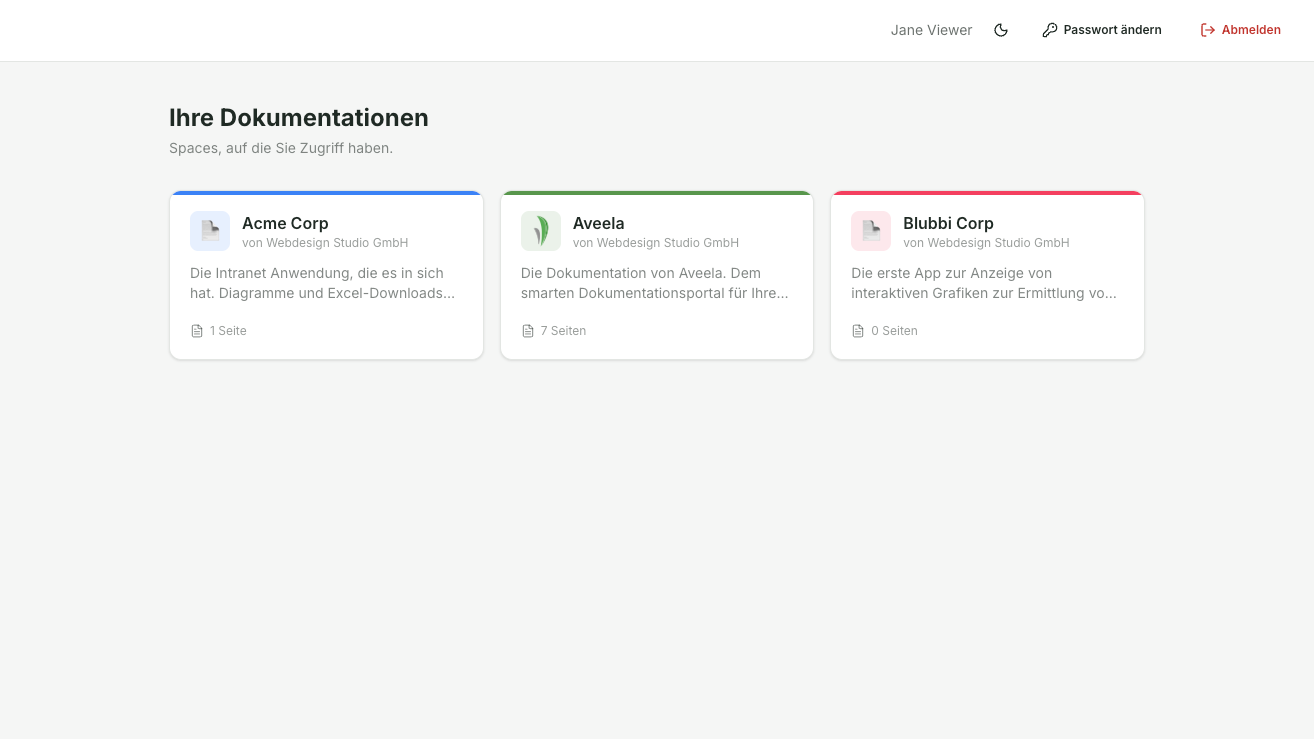The image size is (1314, 739).
Task: Click the page icon next to 7 Seiten
Action: tap(528, 331)
